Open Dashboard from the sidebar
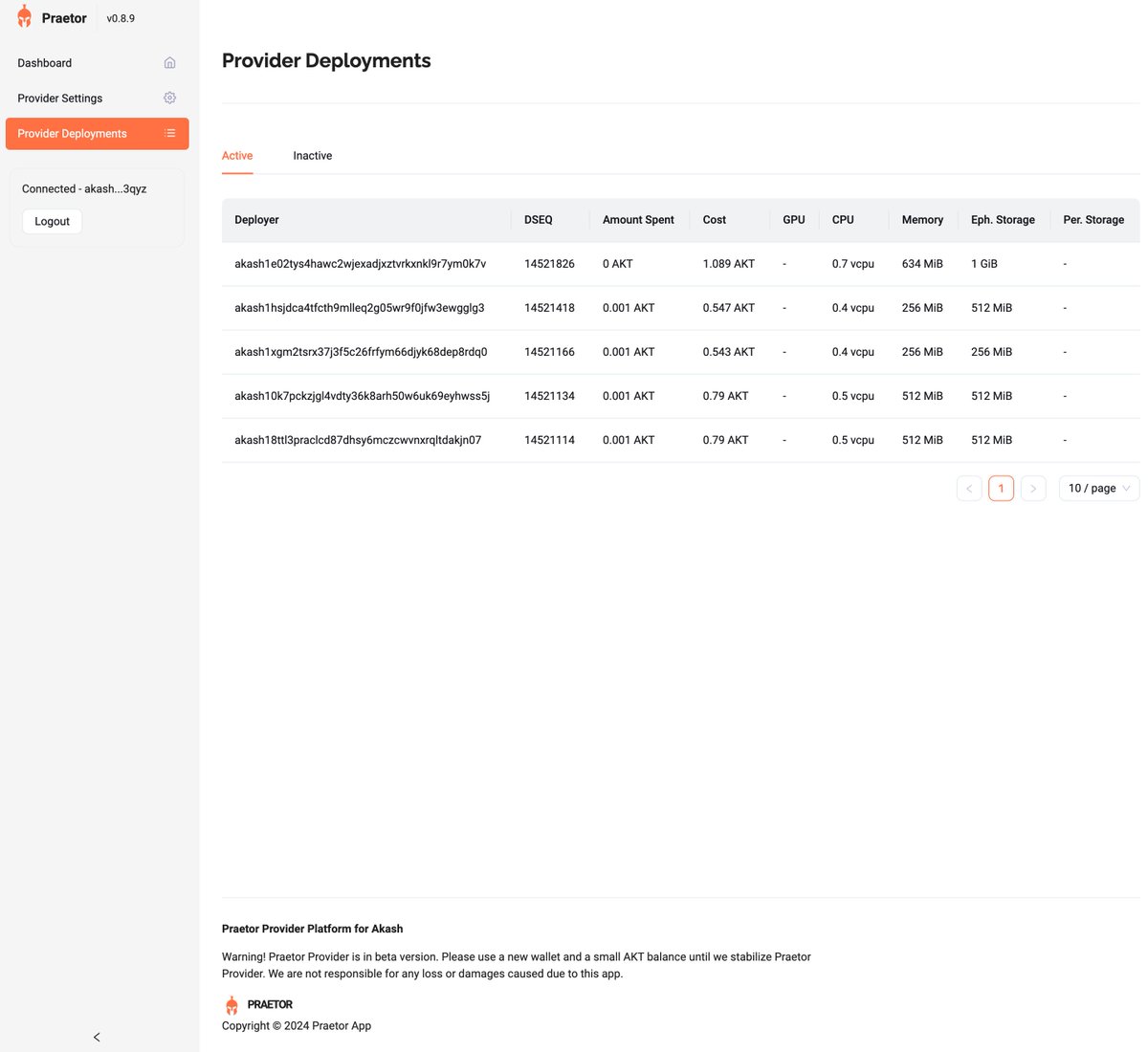This screenshot has width=1148, height=1052. click(97, 63)
